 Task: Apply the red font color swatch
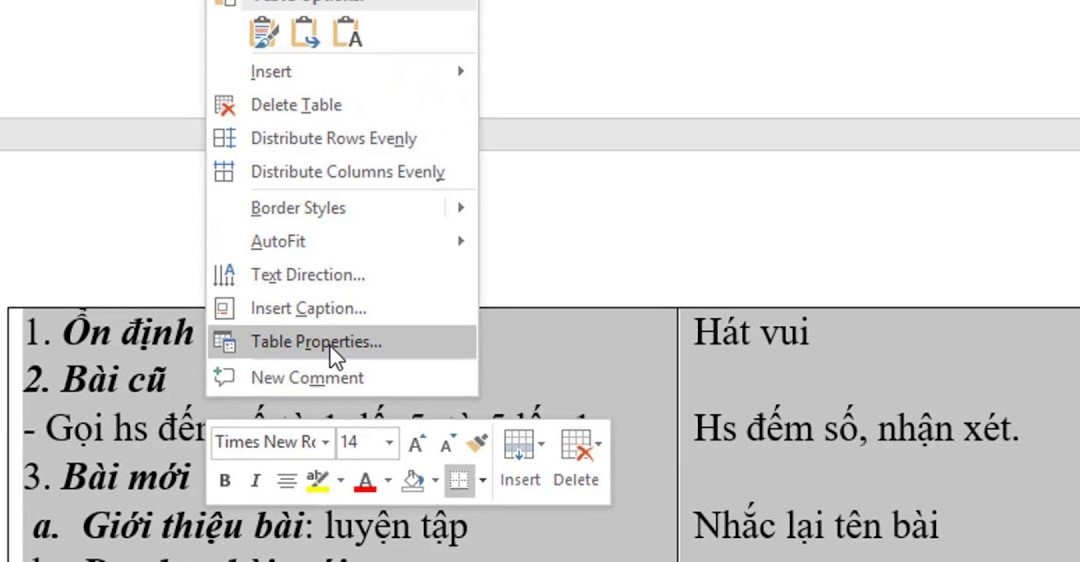(365, 482)
